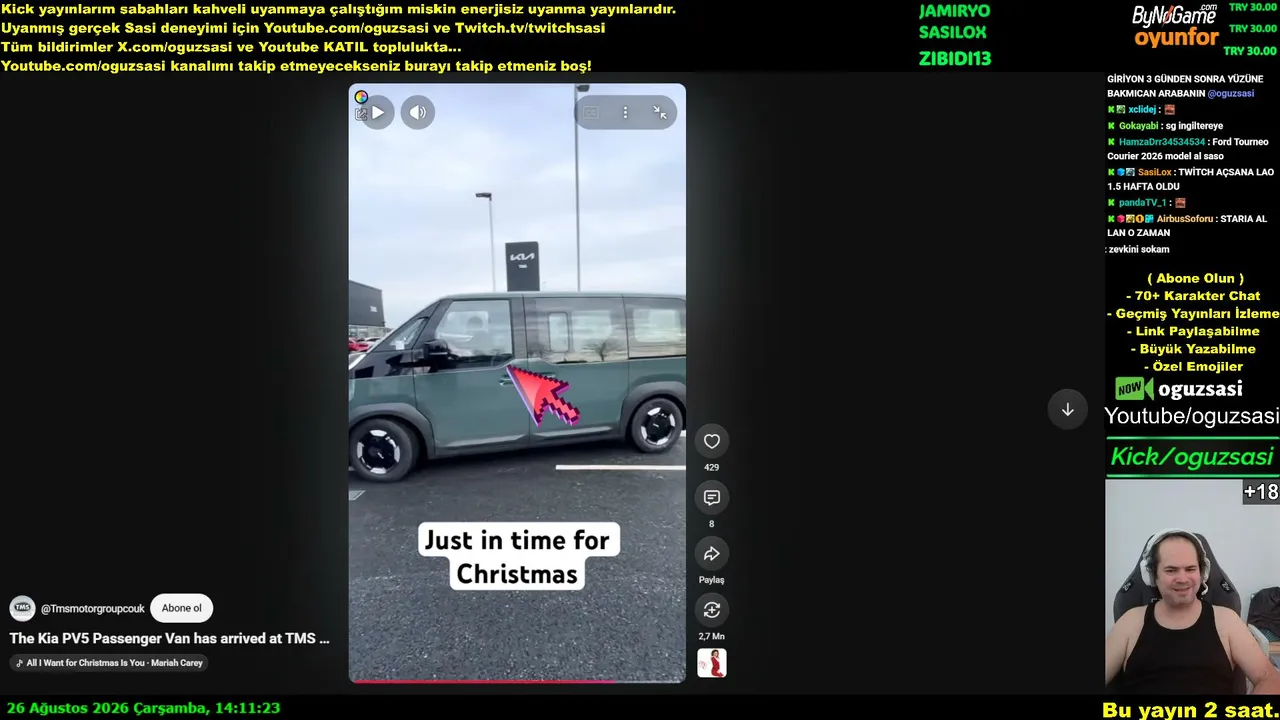
Task: Select chat username pandaTV_1
Action: click(x=1142, y=202)
